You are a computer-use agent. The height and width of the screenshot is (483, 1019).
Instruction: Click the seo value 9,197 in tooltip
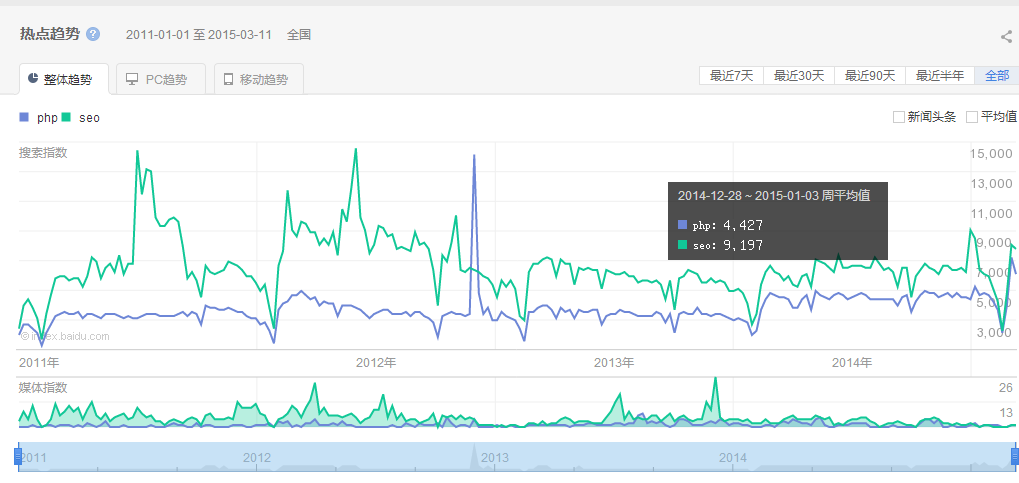click(x=742, y=245)
